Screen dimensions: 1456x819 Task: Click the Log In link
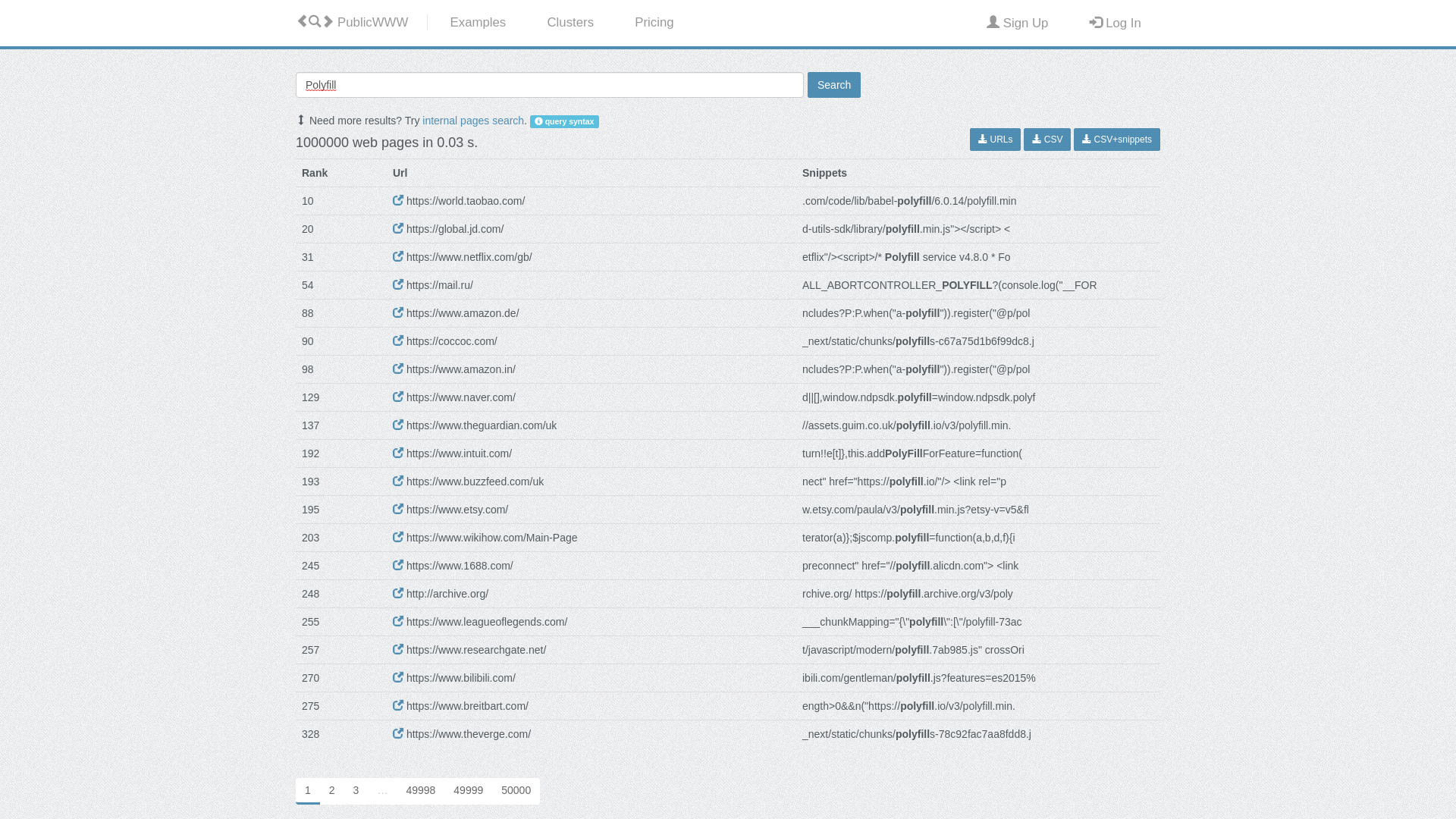coord(1115,24)
